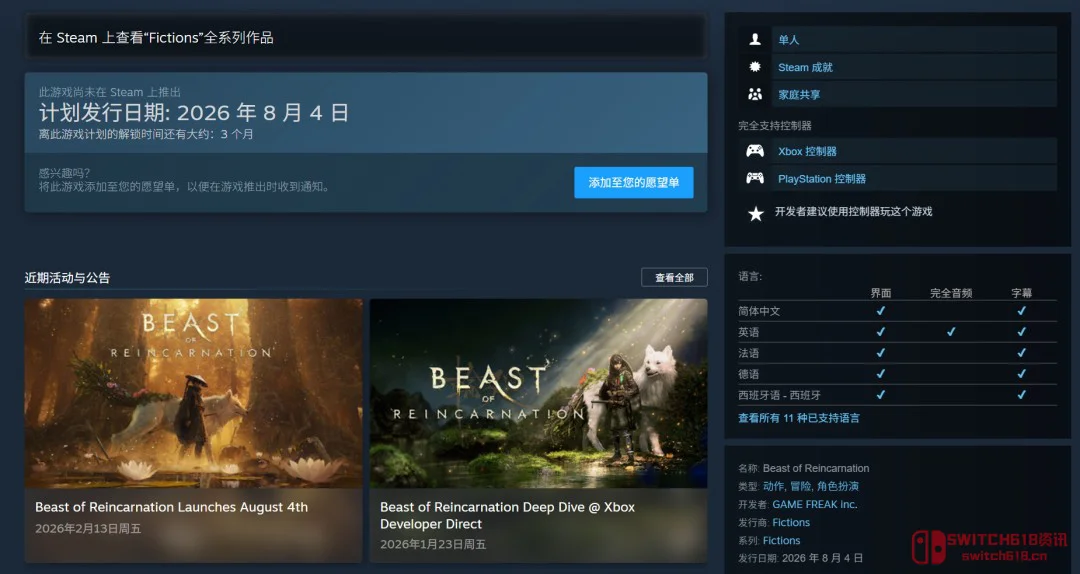Click the 字幕 checkmark for 德语
1080x574 pixels.
click(1021, 373)
